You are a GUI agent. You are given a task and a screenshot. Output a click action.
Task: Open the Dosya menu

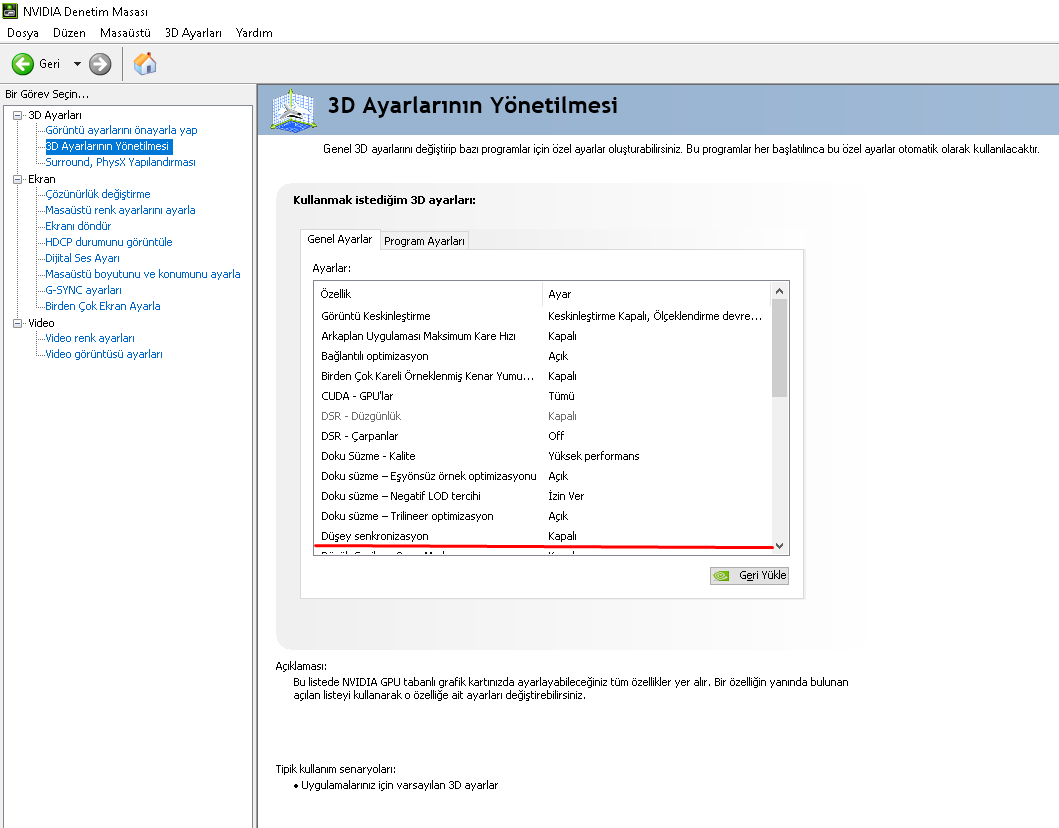pos(23,32)
